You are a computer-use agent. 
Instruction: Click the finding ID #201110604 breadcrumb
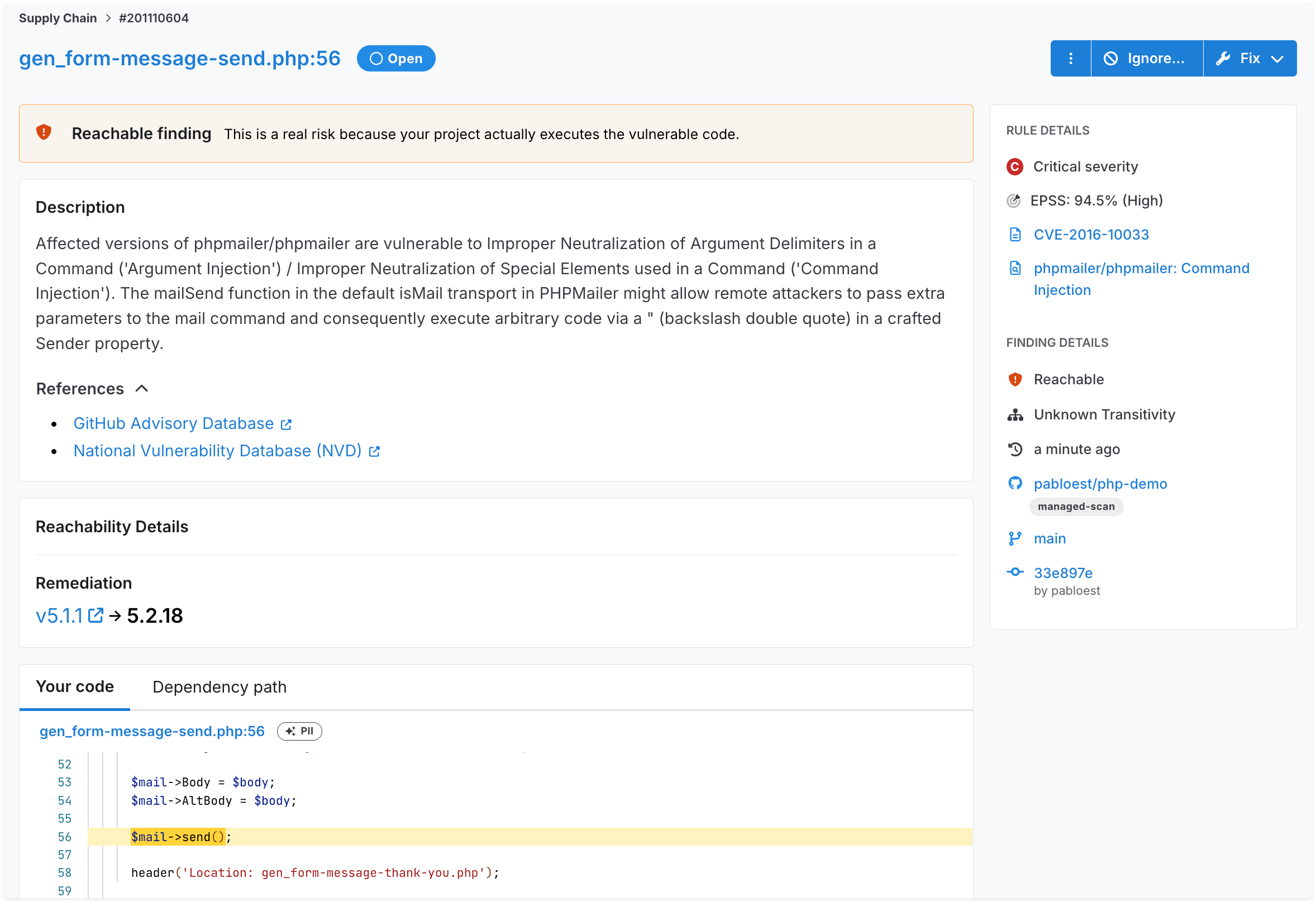(x=154, y=18)
